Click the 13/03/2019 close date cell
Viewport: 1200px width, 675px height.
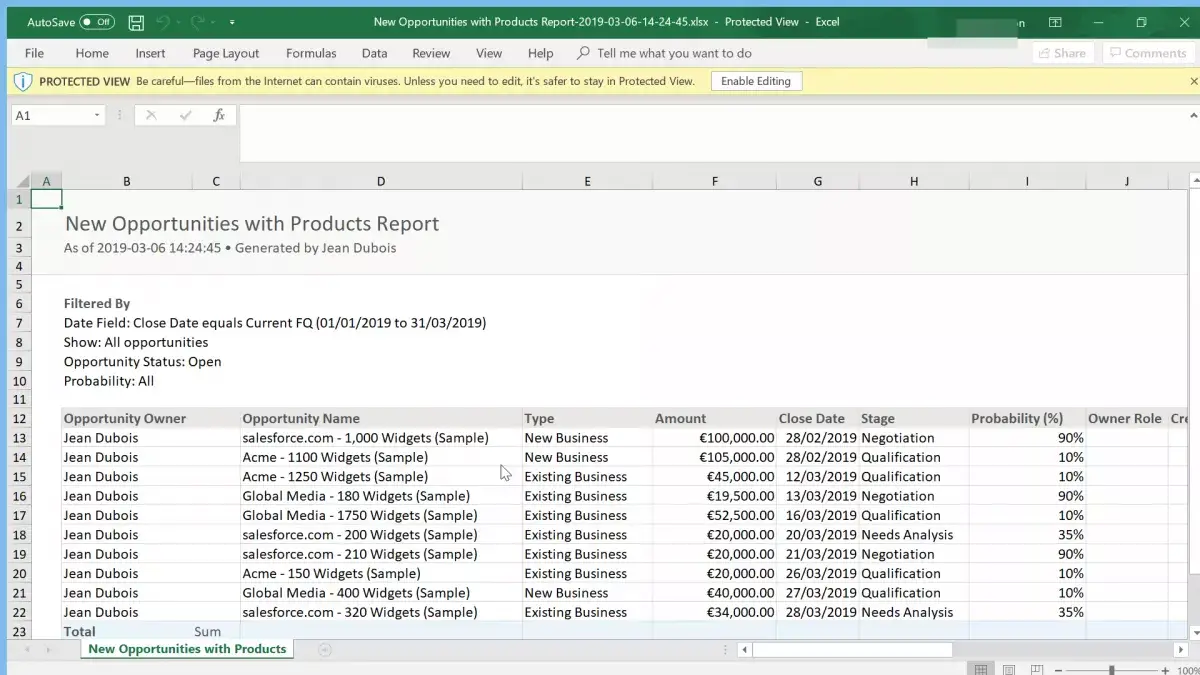[818, 496]
